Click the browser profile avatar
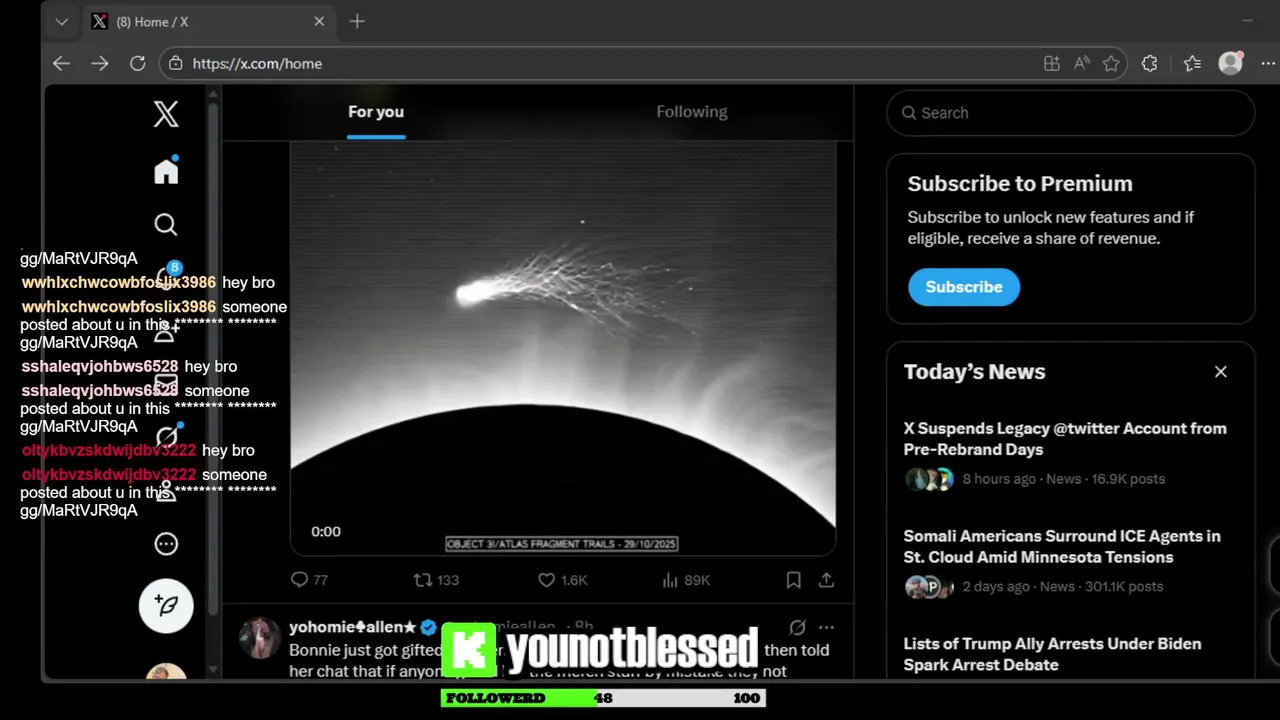 click(x=1231, y=63)
